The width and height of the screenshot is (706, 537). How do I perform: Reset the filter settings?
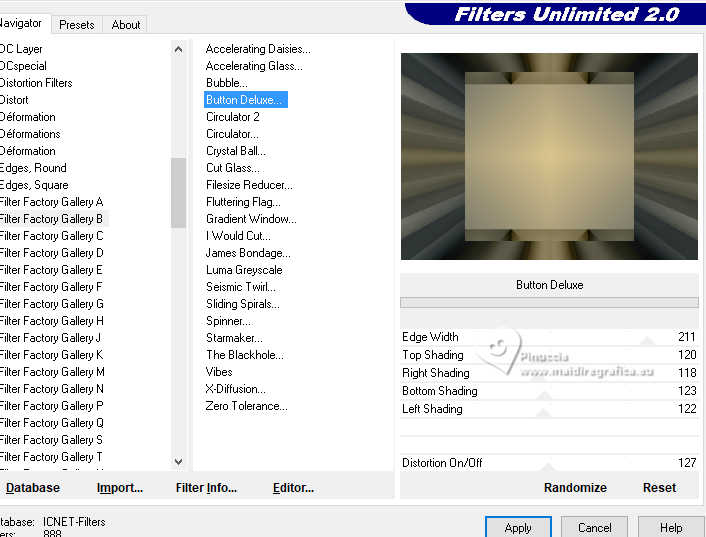(x=659, y=487)
